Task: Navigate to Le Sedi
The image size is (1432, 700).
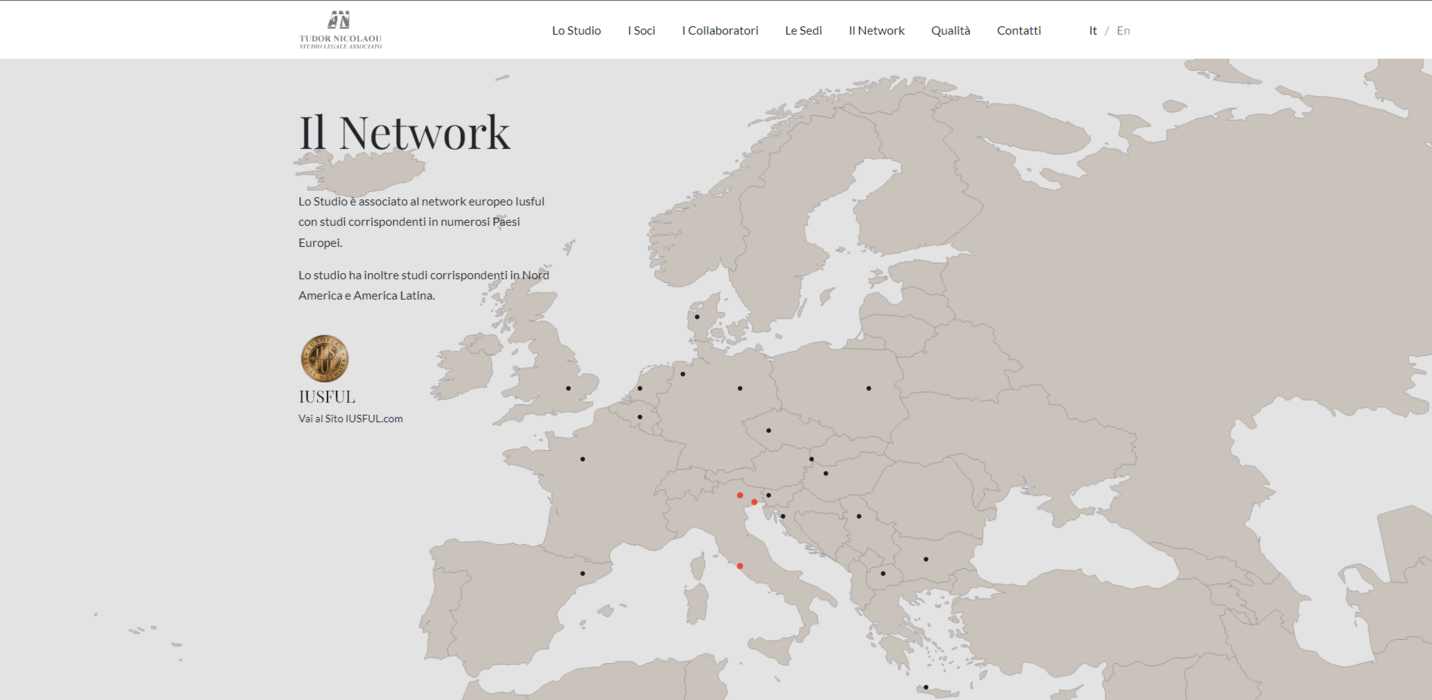Action: coord(803,31)
